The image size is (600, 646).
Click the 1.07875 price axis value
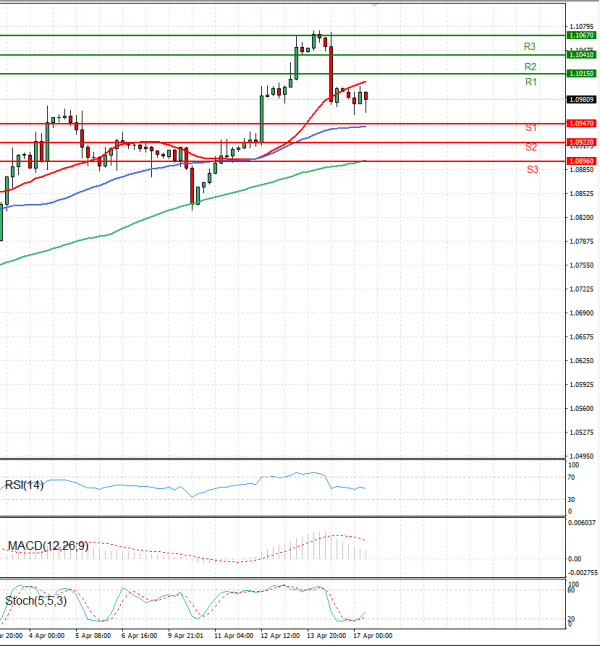(581, 241)
